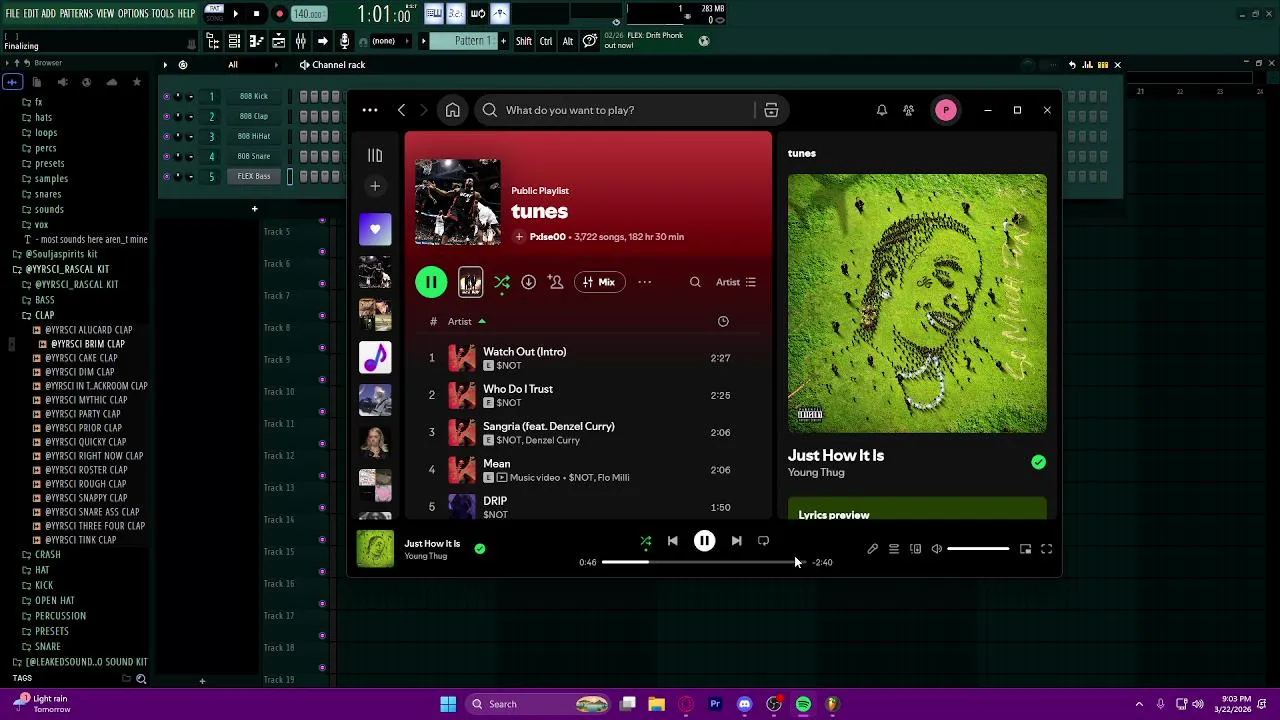Screen dimensions: 1280x720
Task: Download the tunes playlist
Action: pos(528,282)
